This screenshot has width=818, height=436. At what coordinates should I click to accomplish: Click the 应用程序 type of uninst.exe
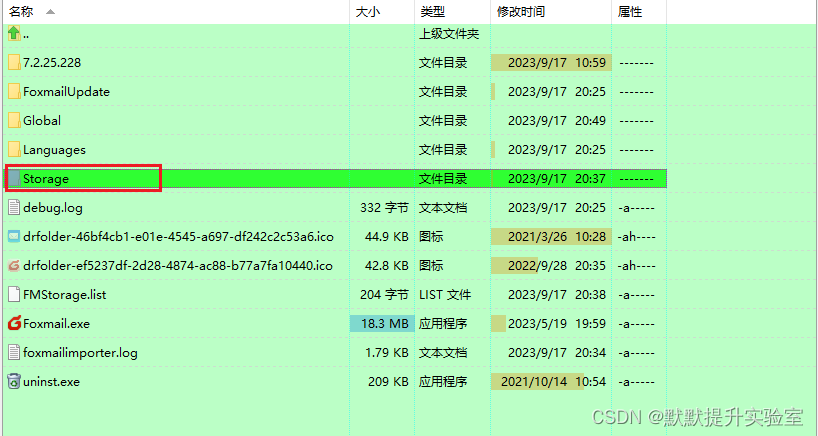coord(443,382)
